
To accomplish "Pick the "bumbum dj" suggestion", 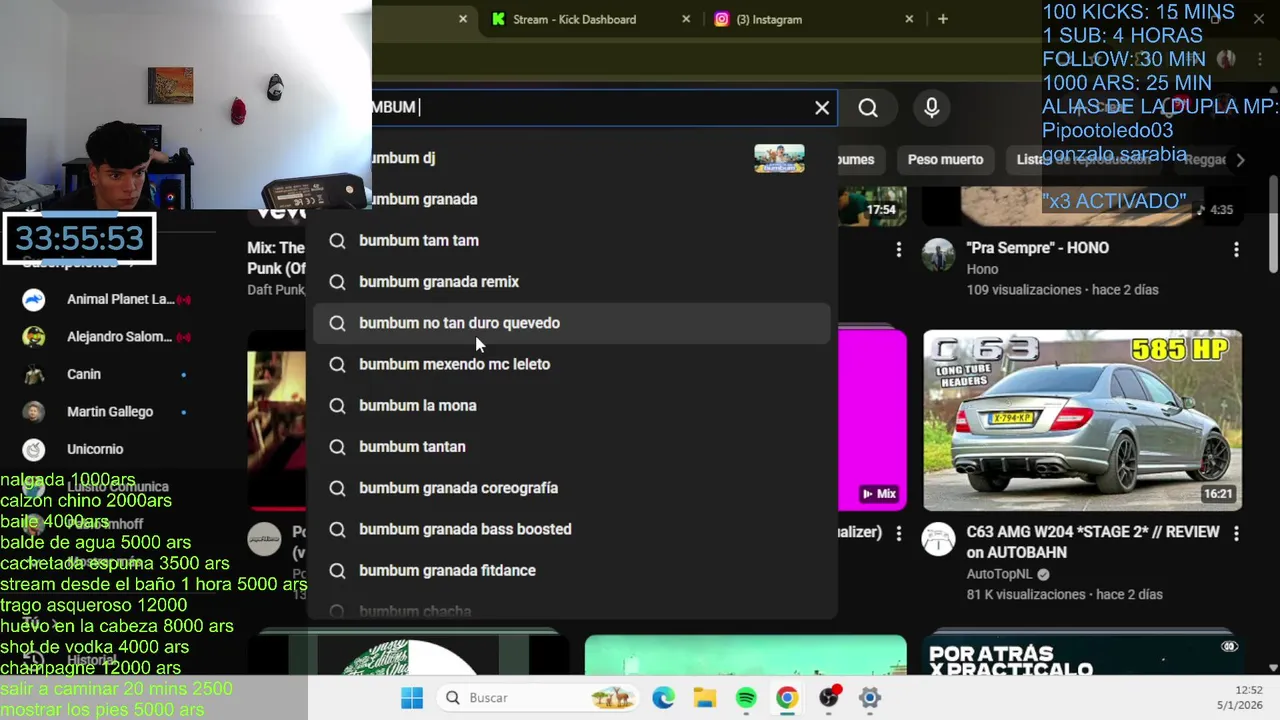I will 572,158.
